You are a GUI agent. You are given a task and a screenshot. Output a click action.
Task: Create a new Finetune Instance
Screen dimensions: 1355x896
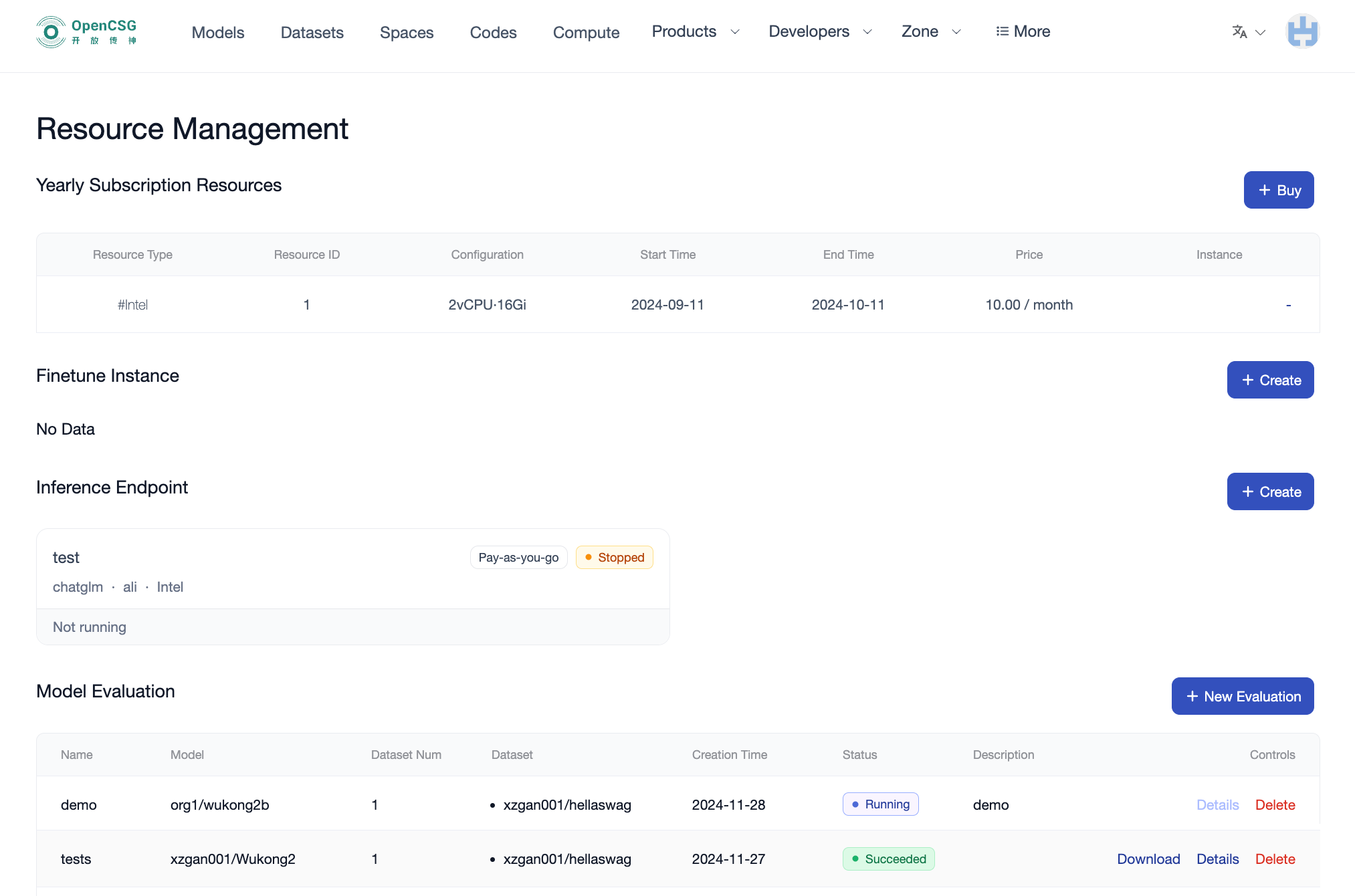(1269, 380)
